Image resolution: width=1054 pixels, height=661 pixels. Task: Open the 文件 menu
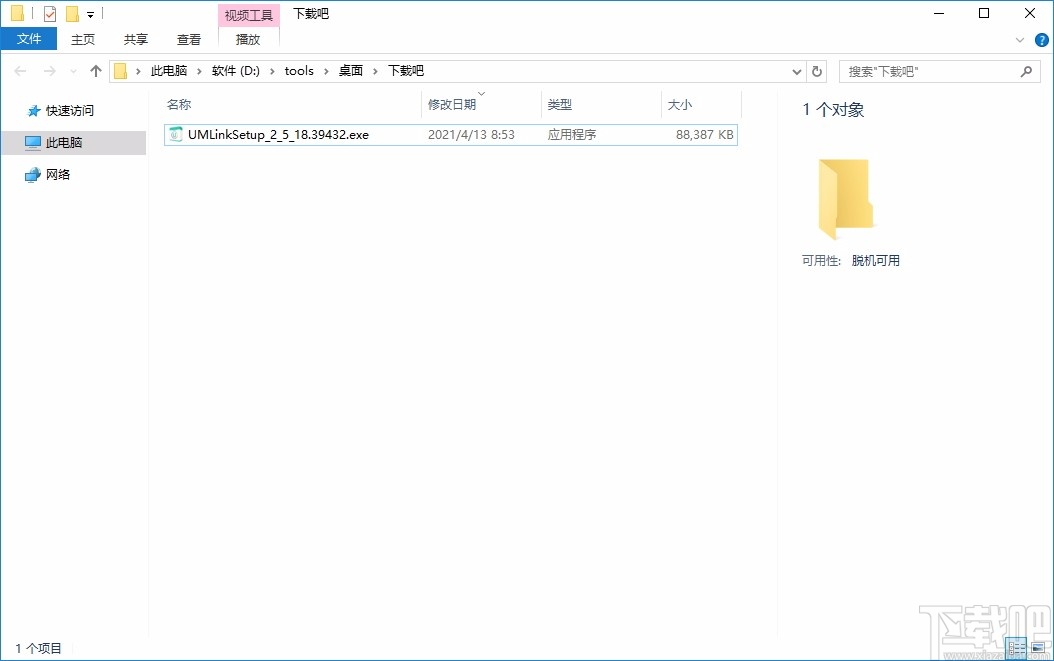pyautogui.click(x=29, y=38)
